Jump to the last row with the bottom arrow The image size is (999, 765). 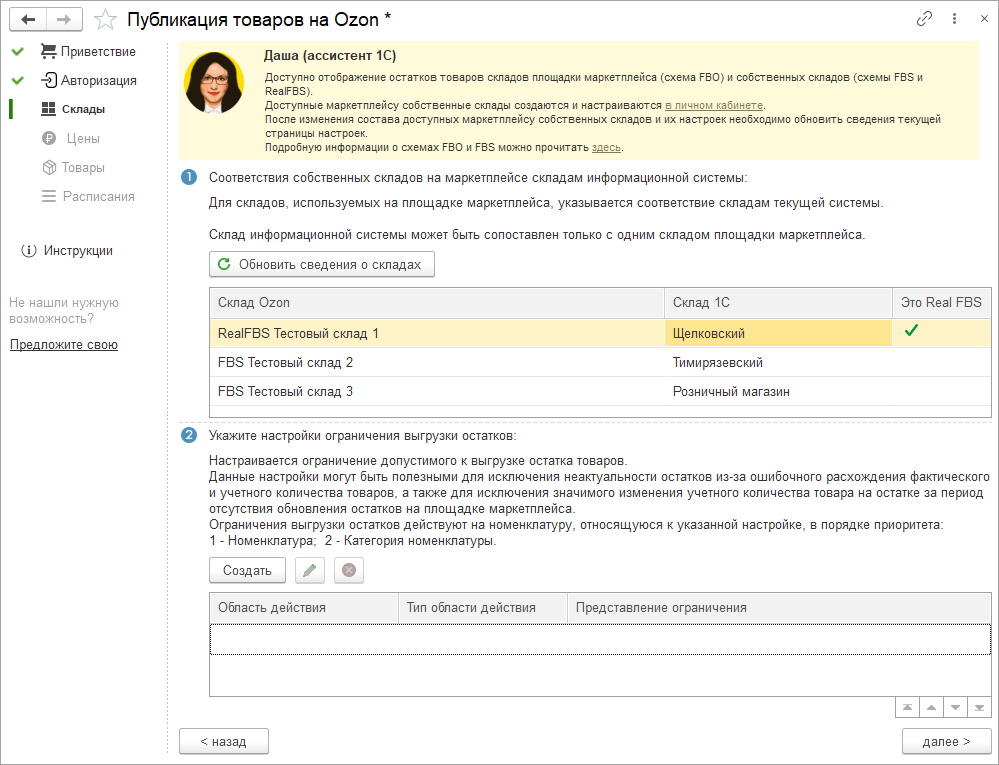(x=979, y=708)
